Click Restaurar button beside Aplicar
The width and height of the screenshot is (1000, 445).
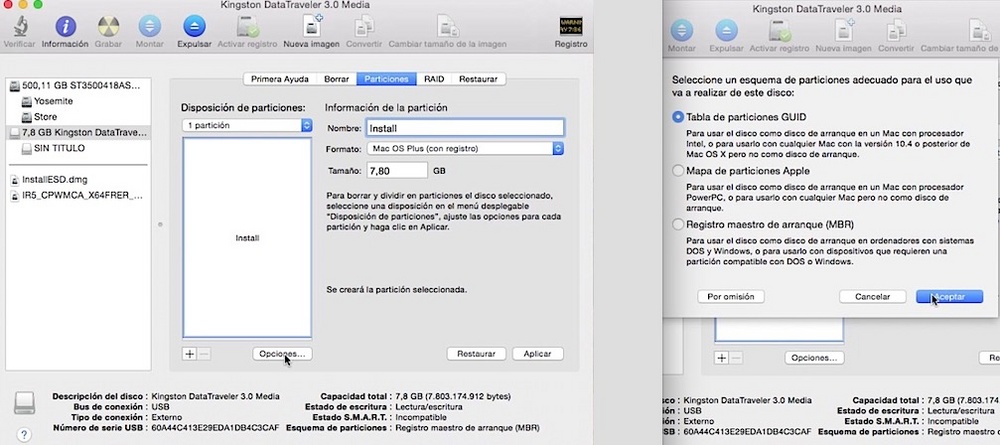pyautogui.click(x=476, y=354)
